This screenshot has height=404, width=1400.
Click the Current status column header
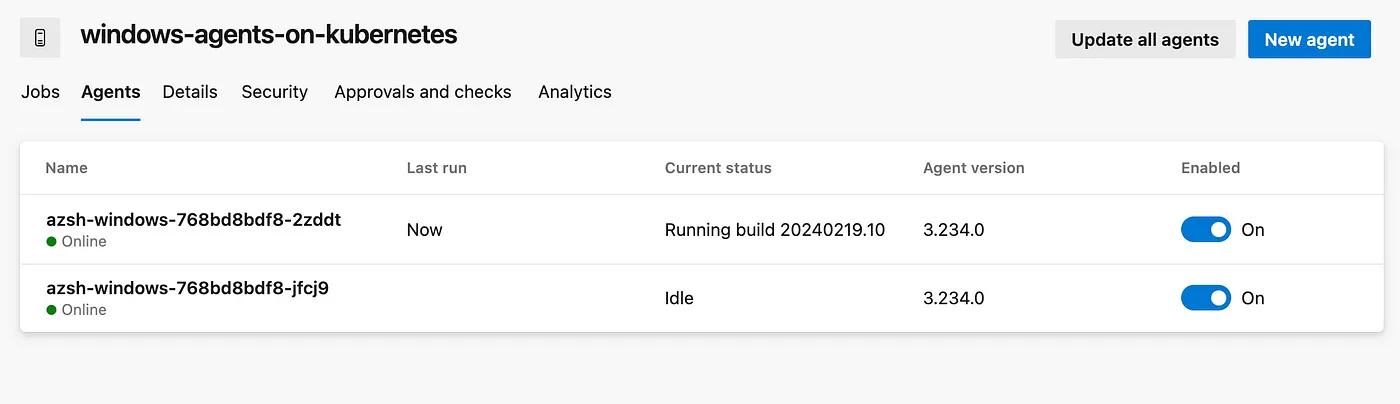tap(718, 168)
